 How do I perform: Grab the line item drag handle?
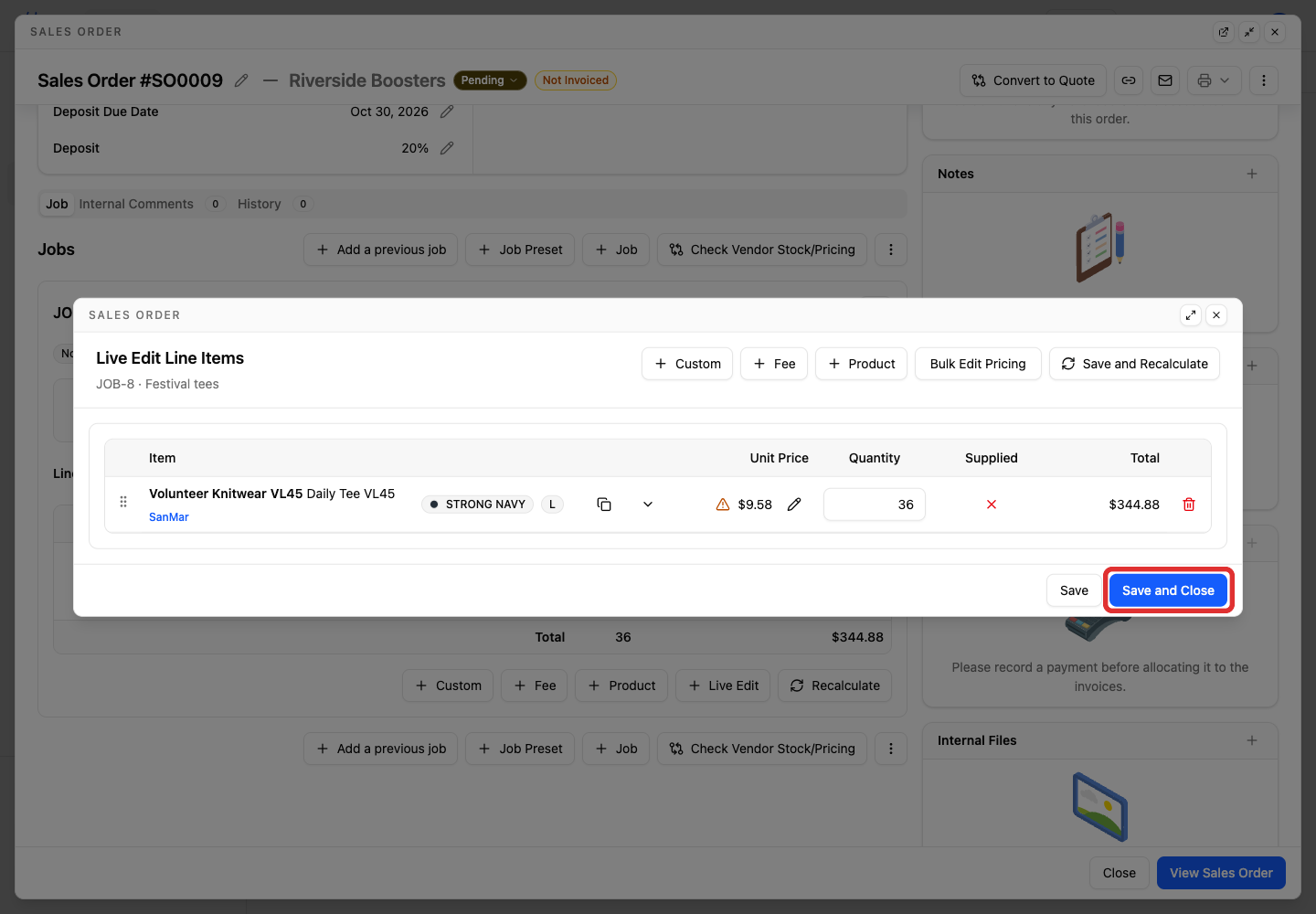point(123,502)
